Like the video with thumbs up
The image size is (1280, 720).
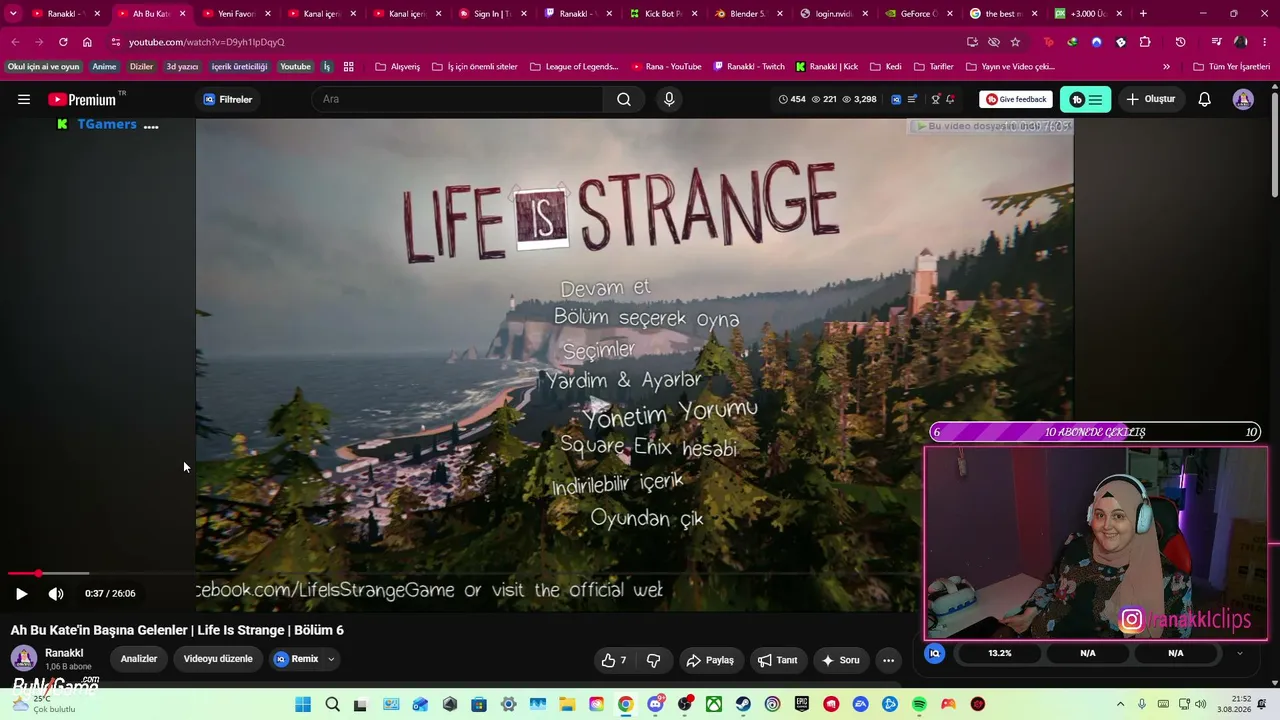[x=614, y=660]
